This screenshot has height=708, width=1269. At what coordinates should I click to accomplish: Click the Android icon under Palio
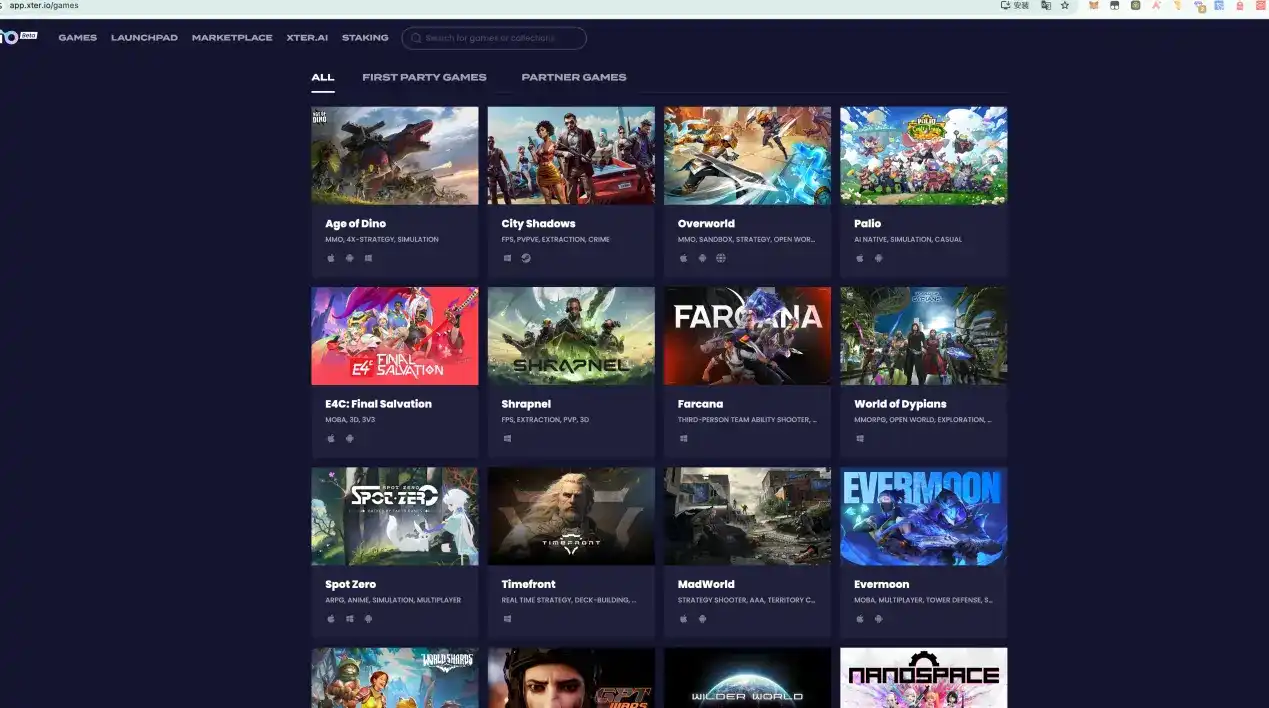pyautogui.click(x=878, y=258)
